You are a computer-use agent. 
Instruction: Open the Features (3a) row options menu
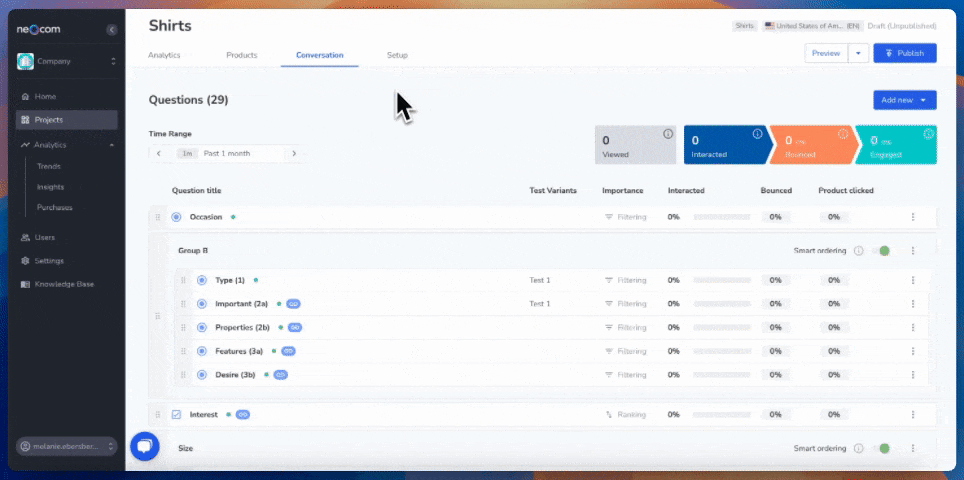click(913, 351)
